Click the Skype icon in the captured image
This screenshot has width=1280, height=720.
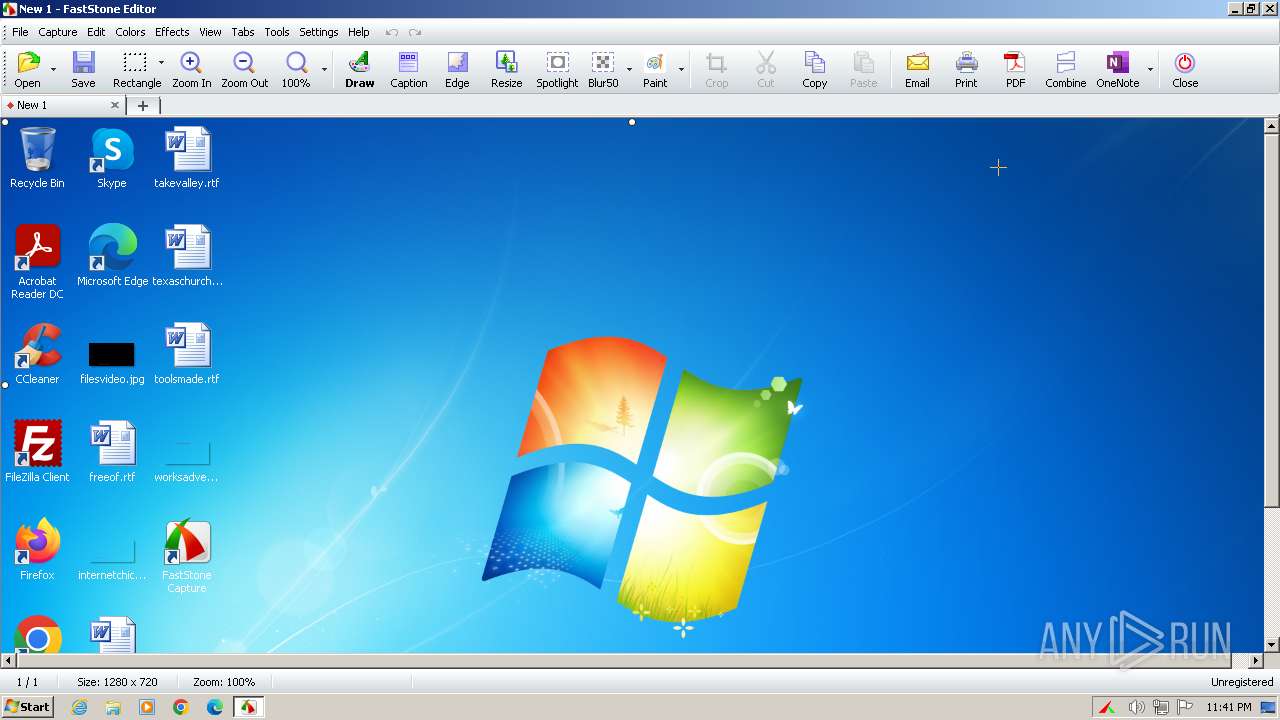(112, 158)
